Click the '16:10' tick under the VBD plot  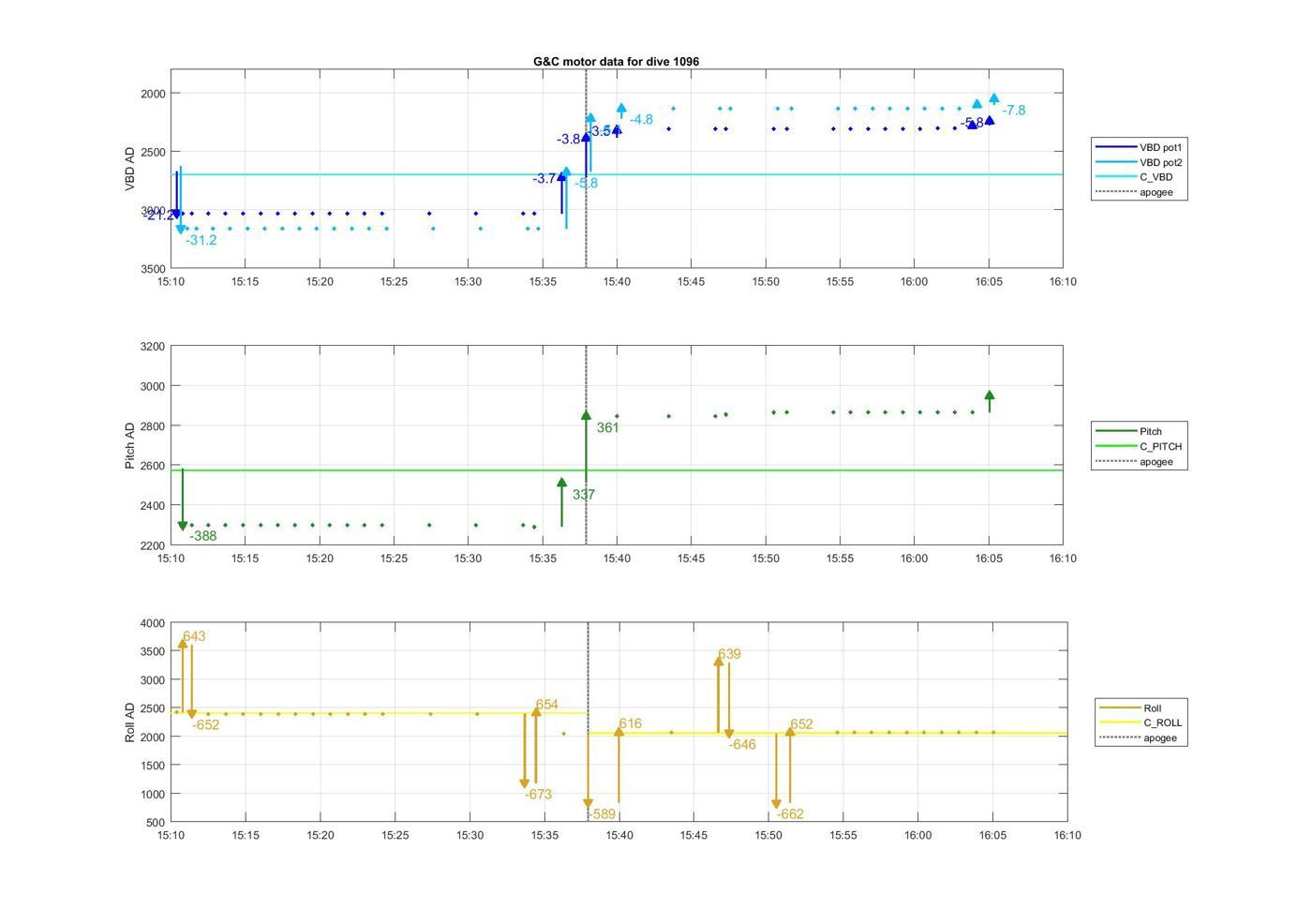[1063, 281]
